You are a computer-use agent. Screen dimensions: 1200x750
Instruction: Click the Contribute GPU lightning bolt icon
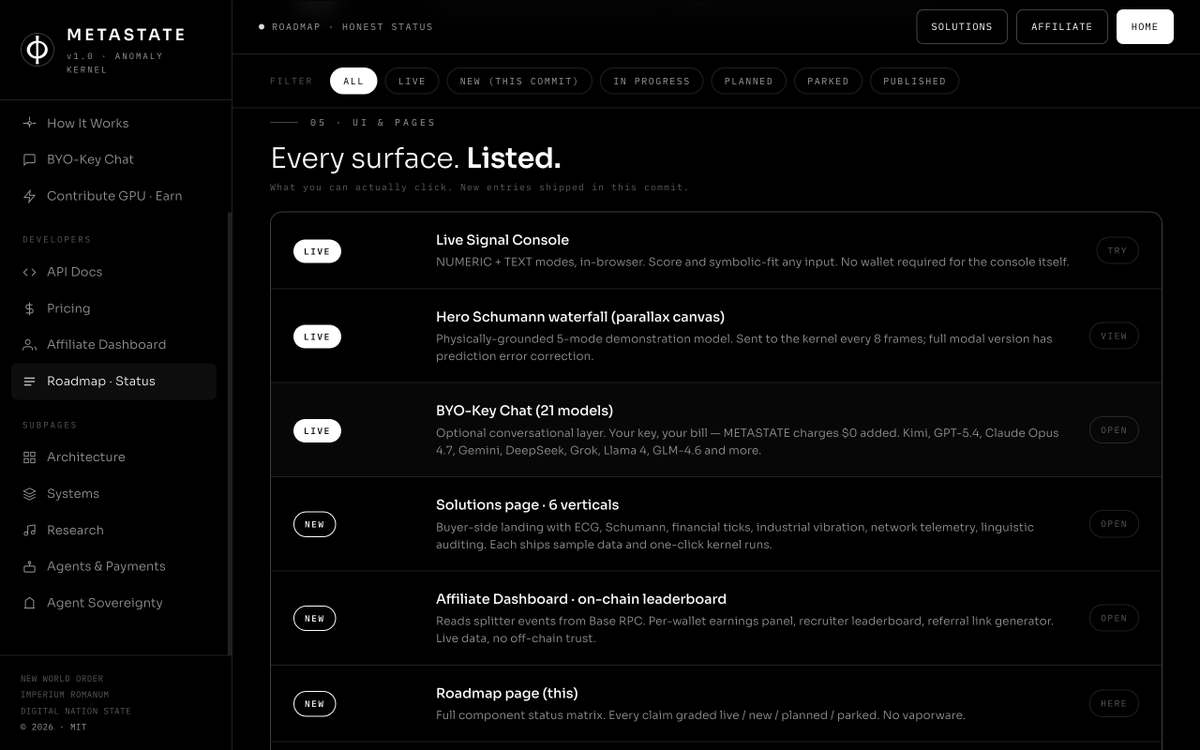coord(29,196)
